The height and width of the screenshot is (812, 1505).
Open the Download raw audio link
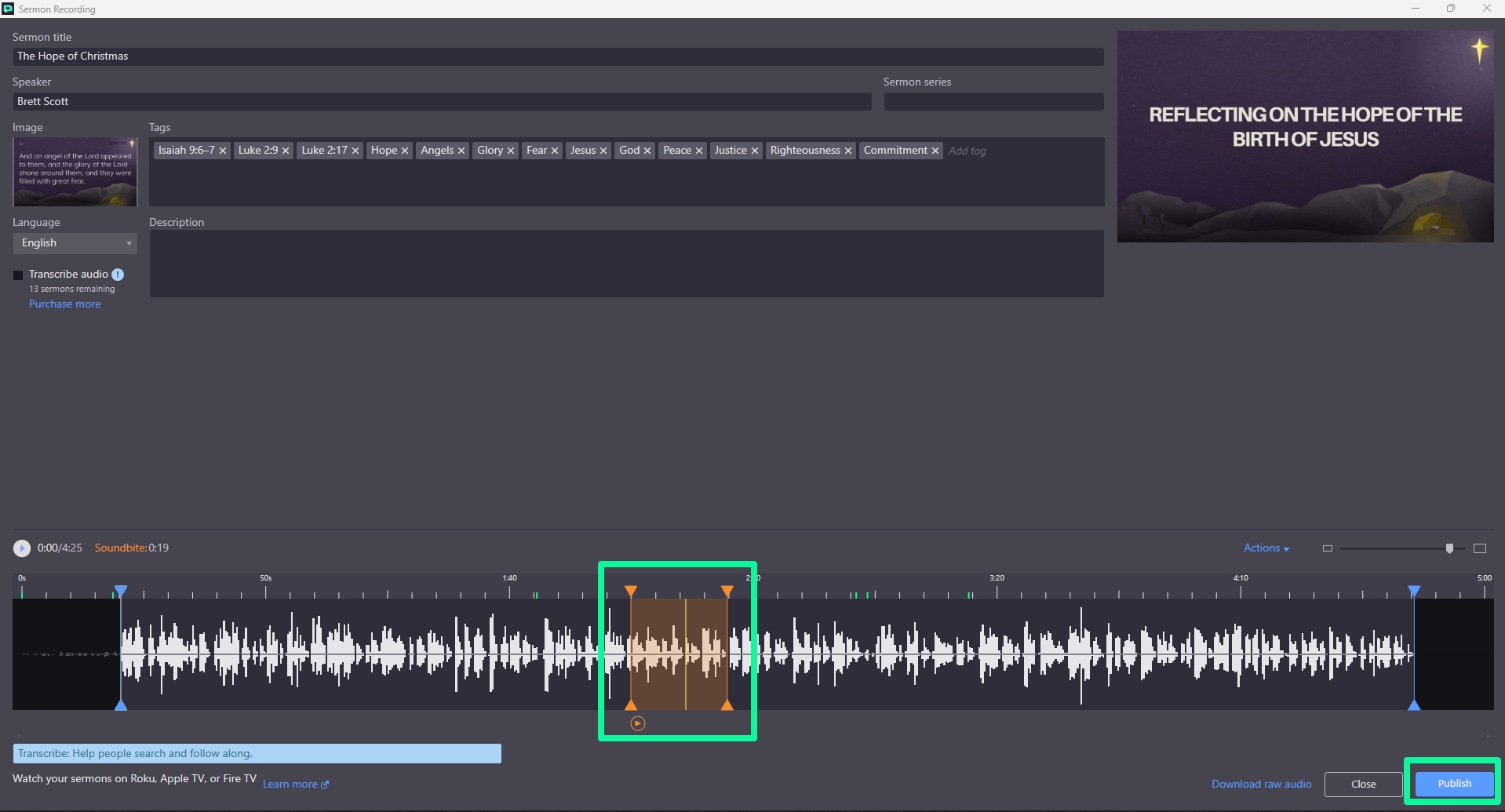tap(1261, 785)
